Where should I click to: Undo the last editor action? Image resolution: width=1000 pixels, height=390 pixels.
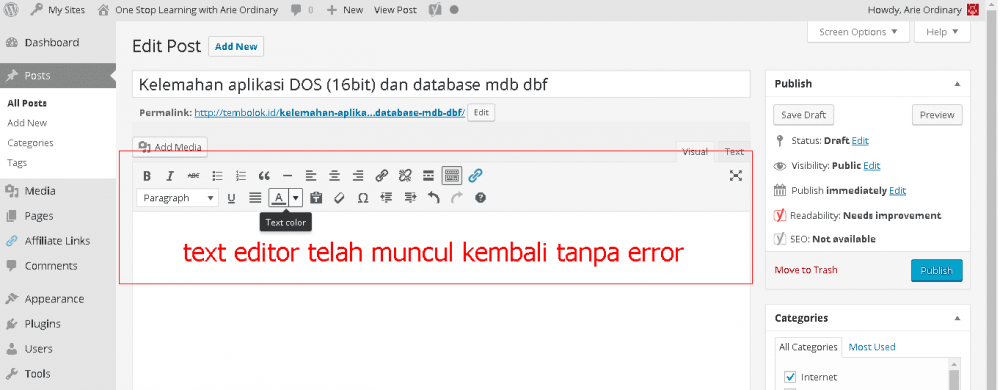(434, 198)
